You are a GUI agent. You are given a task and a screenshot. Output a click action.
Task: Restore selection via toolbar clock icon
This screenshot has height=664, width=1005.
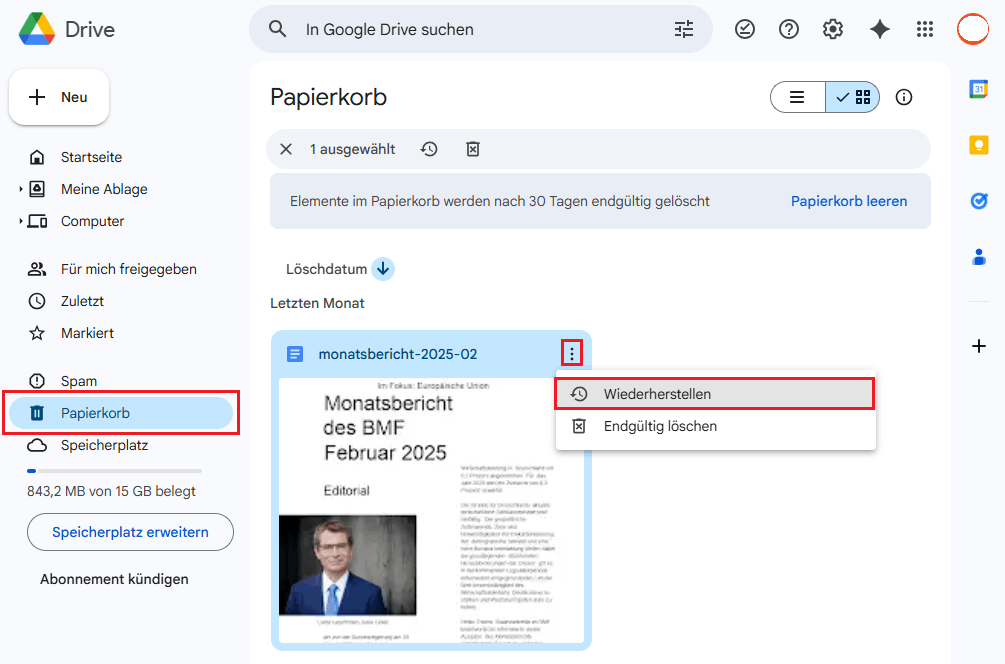point(429,148)
